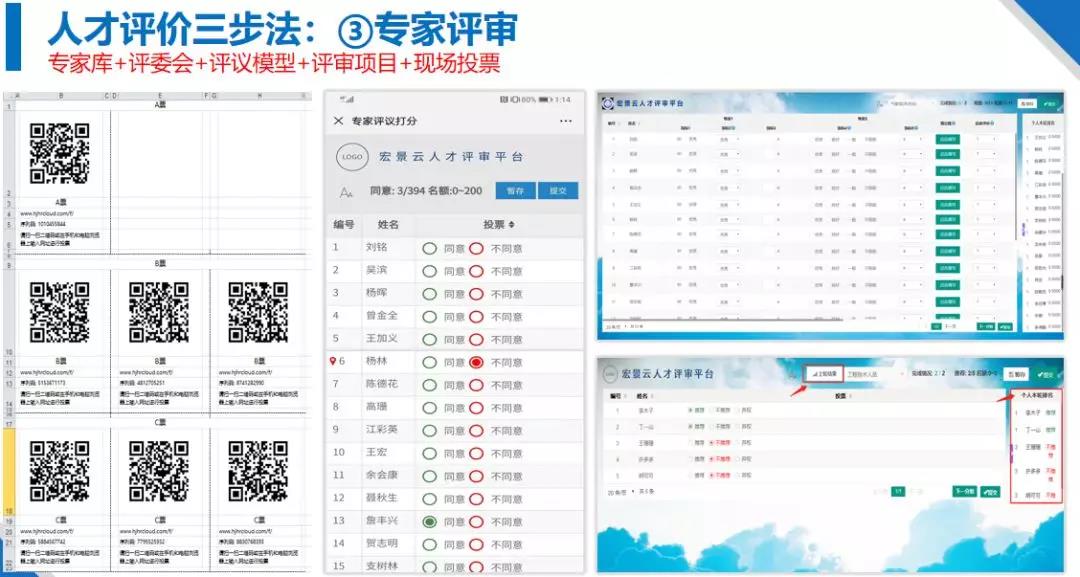
Task: Select 同意 for 余会康
Action: (430, 476)
